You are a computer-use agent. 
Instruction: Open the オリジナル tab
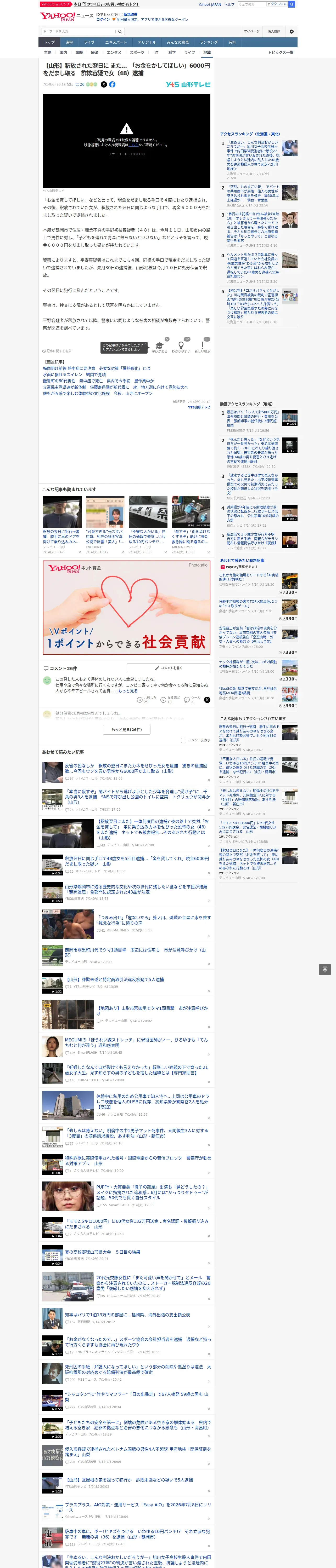click(147, 43)
